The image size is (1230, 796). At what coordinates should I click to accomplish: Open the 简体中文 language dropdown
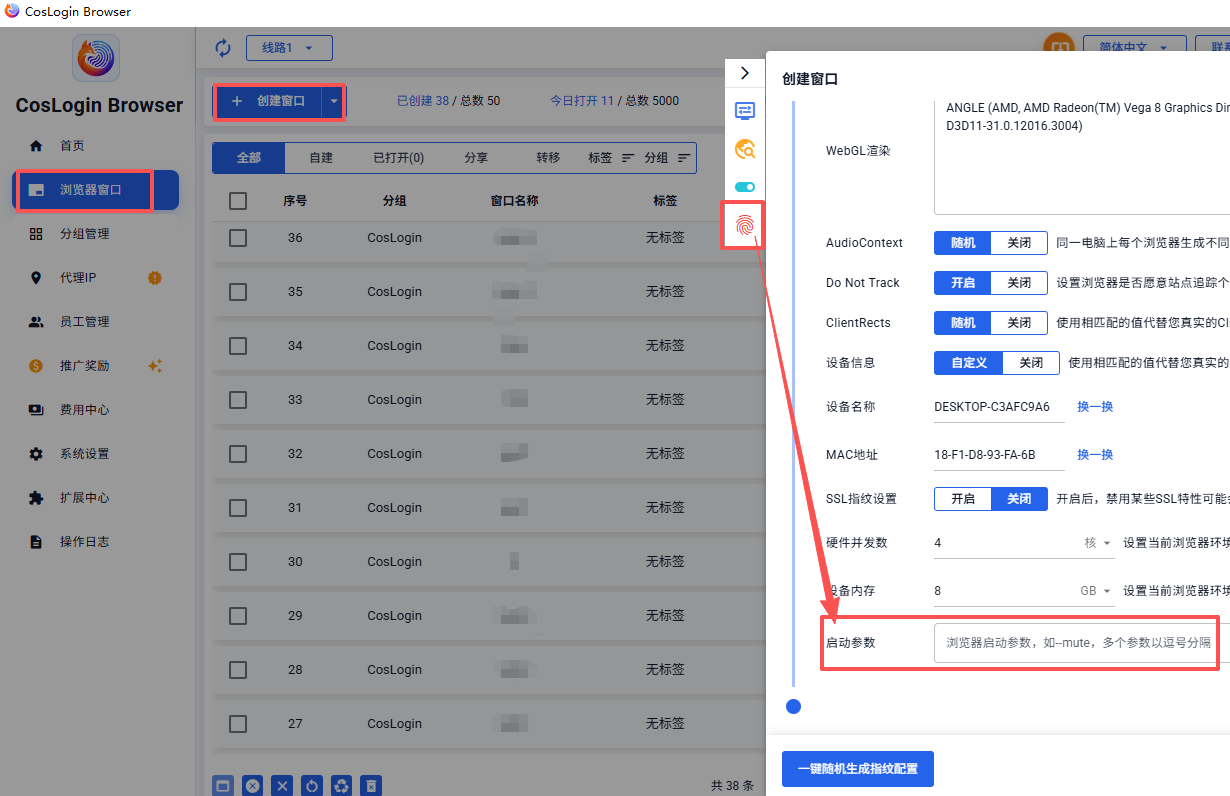[1134, 48]
